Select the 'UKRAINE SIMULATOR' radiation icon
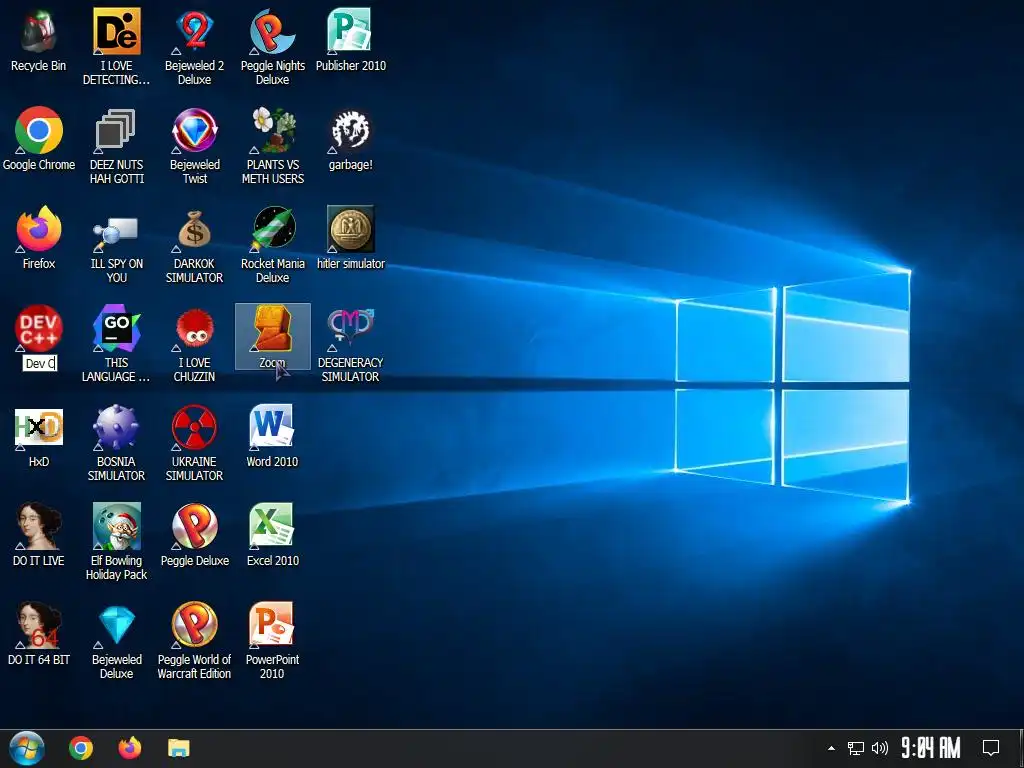This screenshot has width=1024, height=768. point(195,428)
